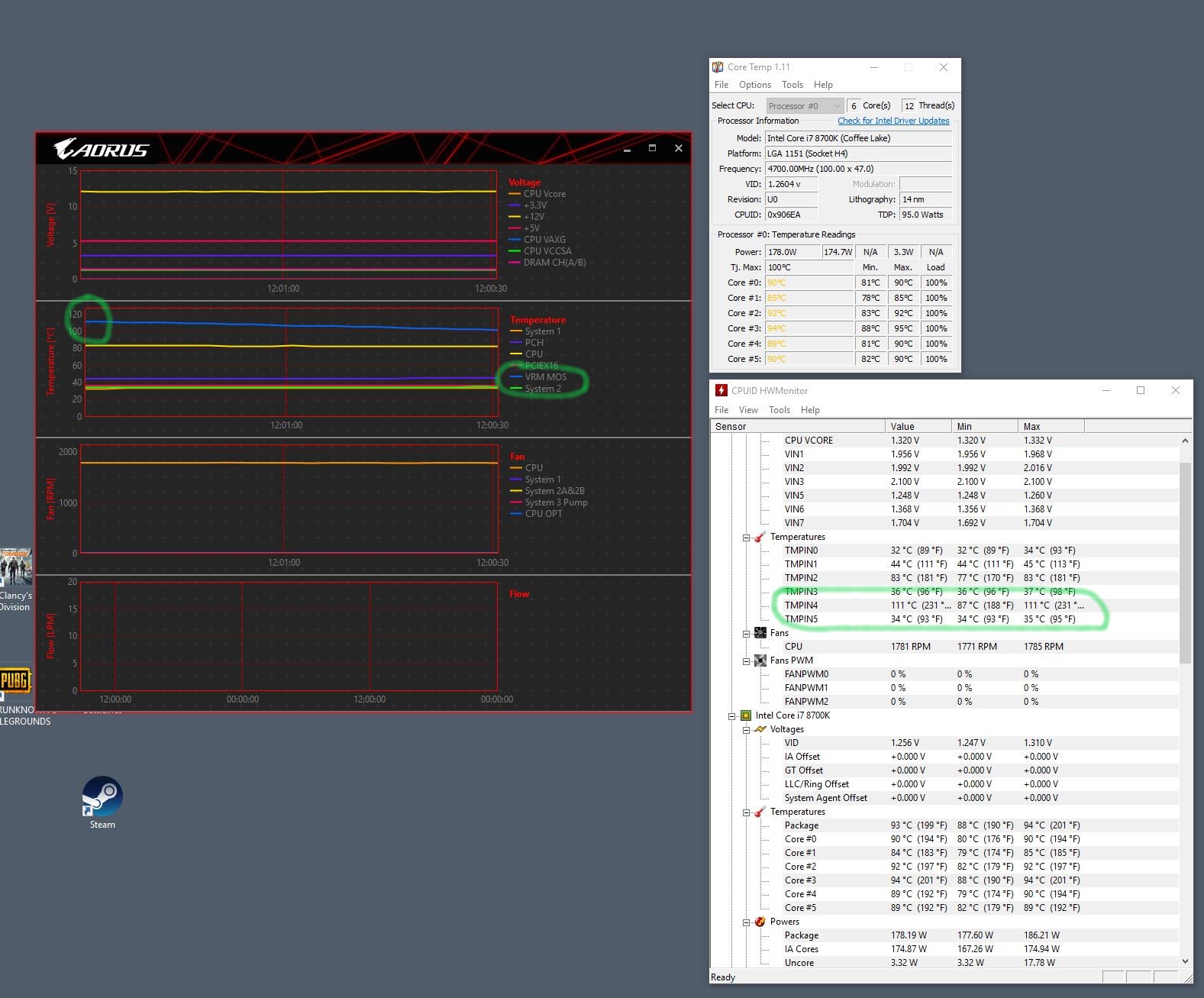Open Core Temp Tools menu
Screen dimensions: 1204x998
[792, 85]
